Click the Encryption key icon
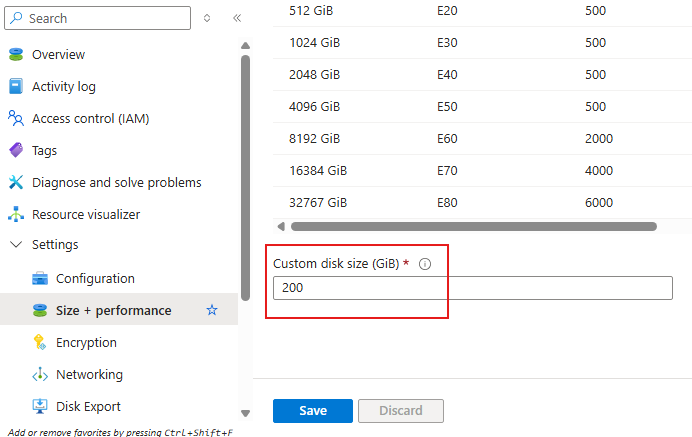The width and height of the screenshot is (692, 437). click(40, 342)
